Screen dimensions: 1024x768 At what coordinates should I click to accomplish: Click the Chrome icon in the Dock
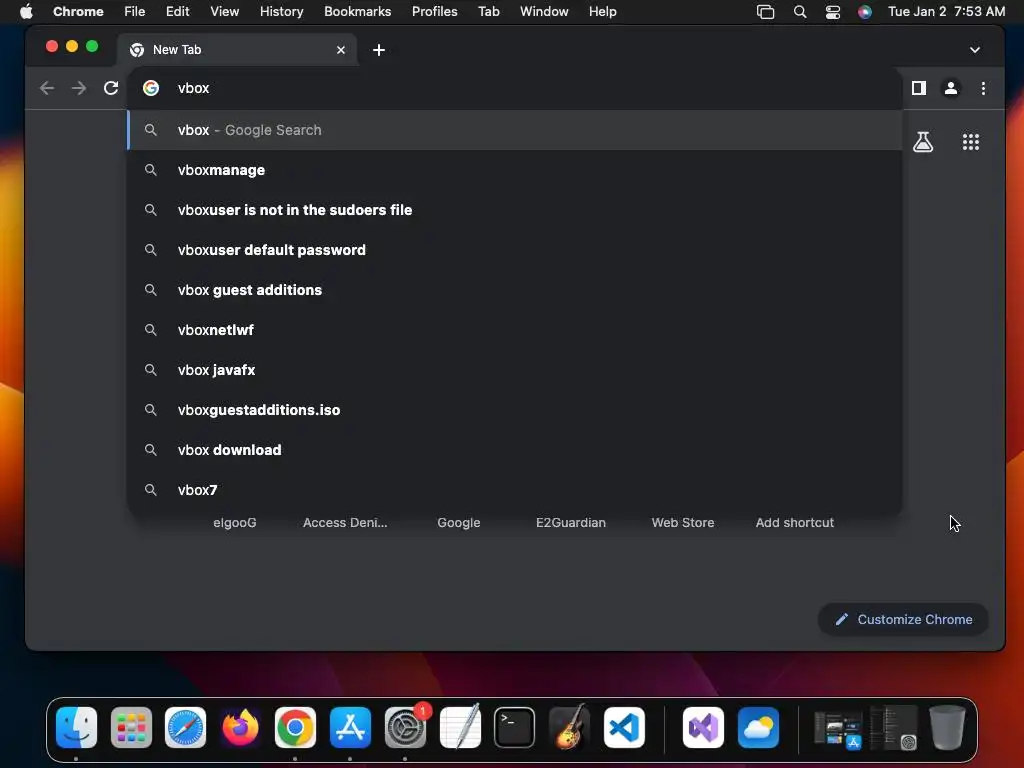point(295,728)
